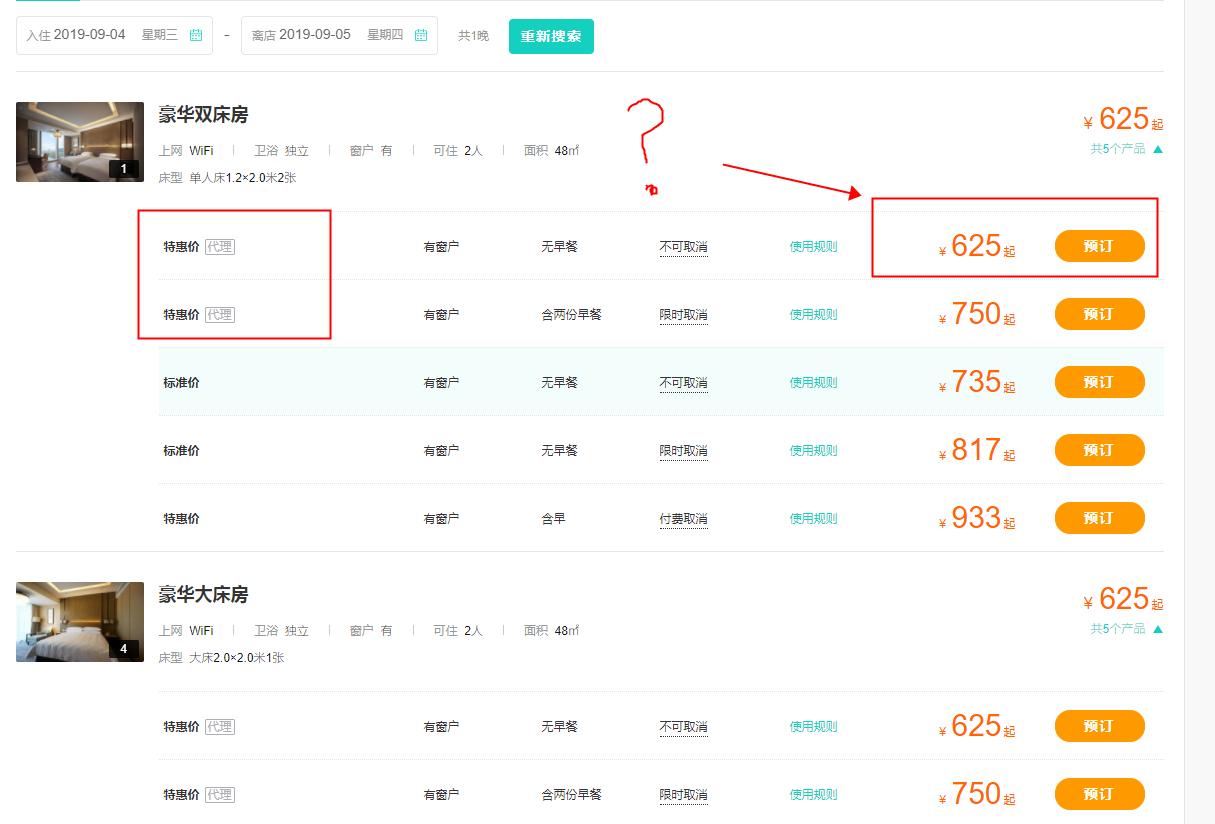
Task: Open 使用规则 for the 750 豪华大床房 rate
Action: (x=813, y=795)
